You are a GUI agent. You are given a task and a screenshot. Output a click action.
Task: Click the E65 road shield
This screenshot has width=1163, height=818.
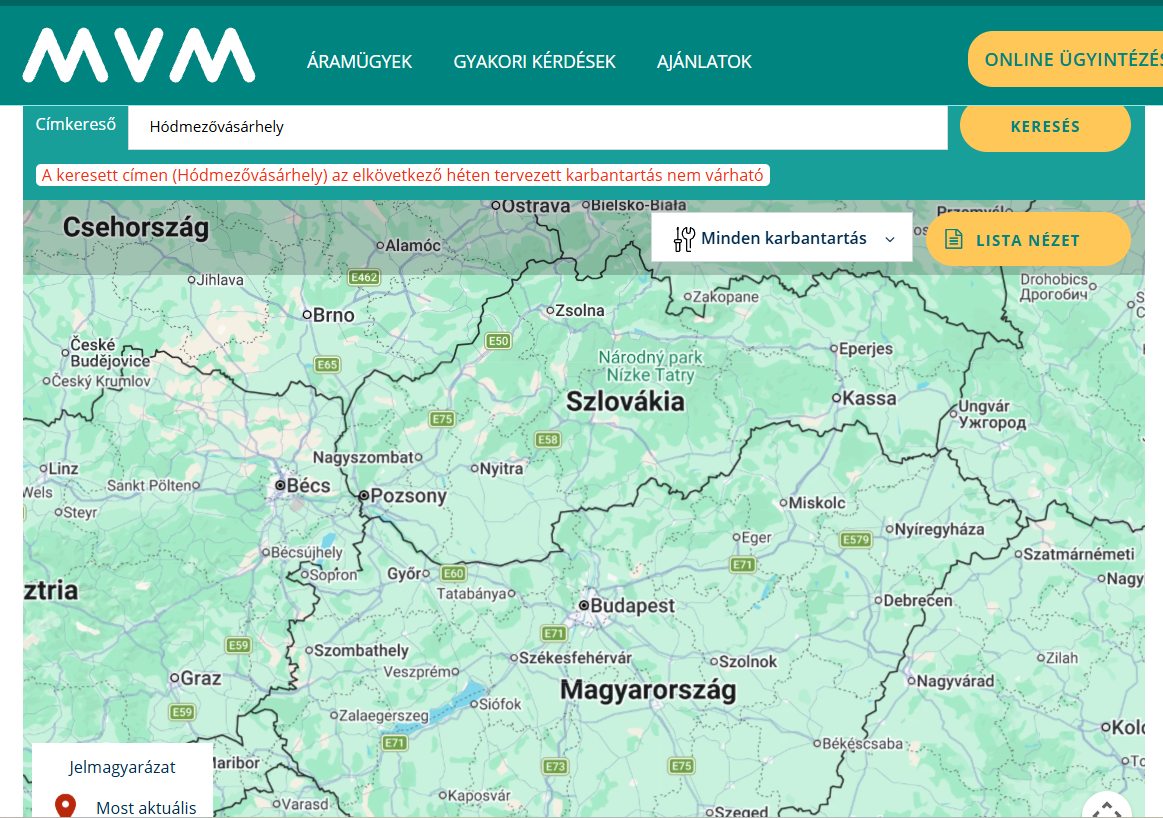tap(327, 365)
